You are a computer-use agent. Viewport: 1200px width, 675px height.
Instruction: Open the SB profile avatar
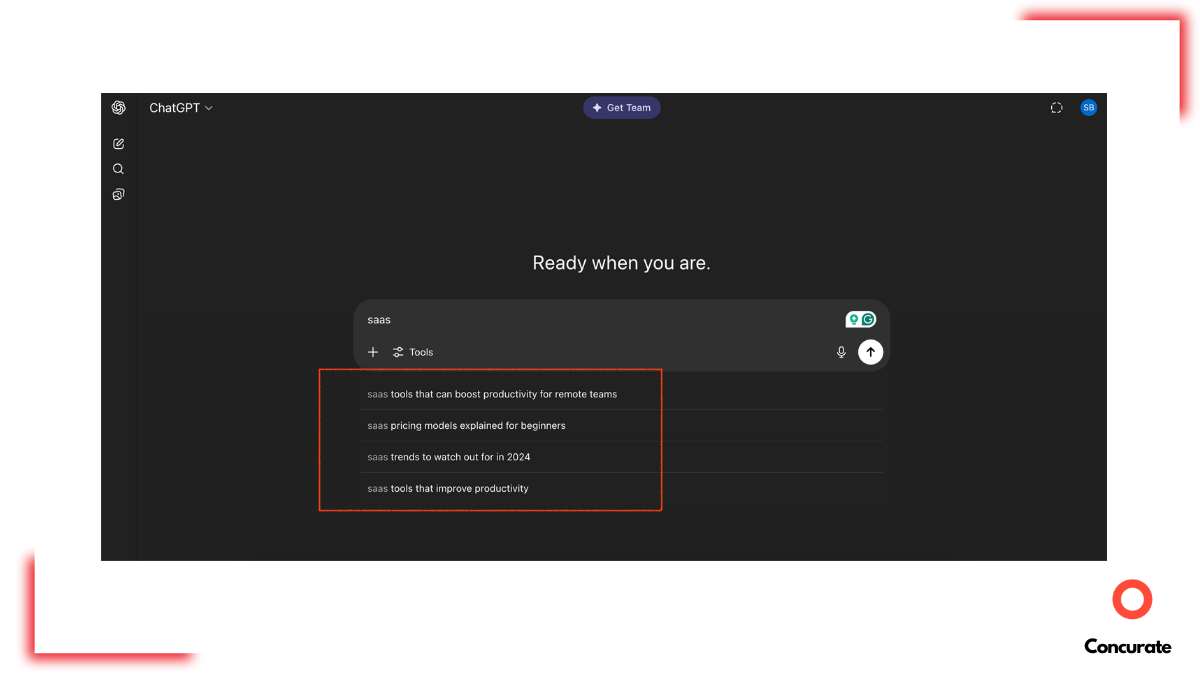tap(1088, 108)
